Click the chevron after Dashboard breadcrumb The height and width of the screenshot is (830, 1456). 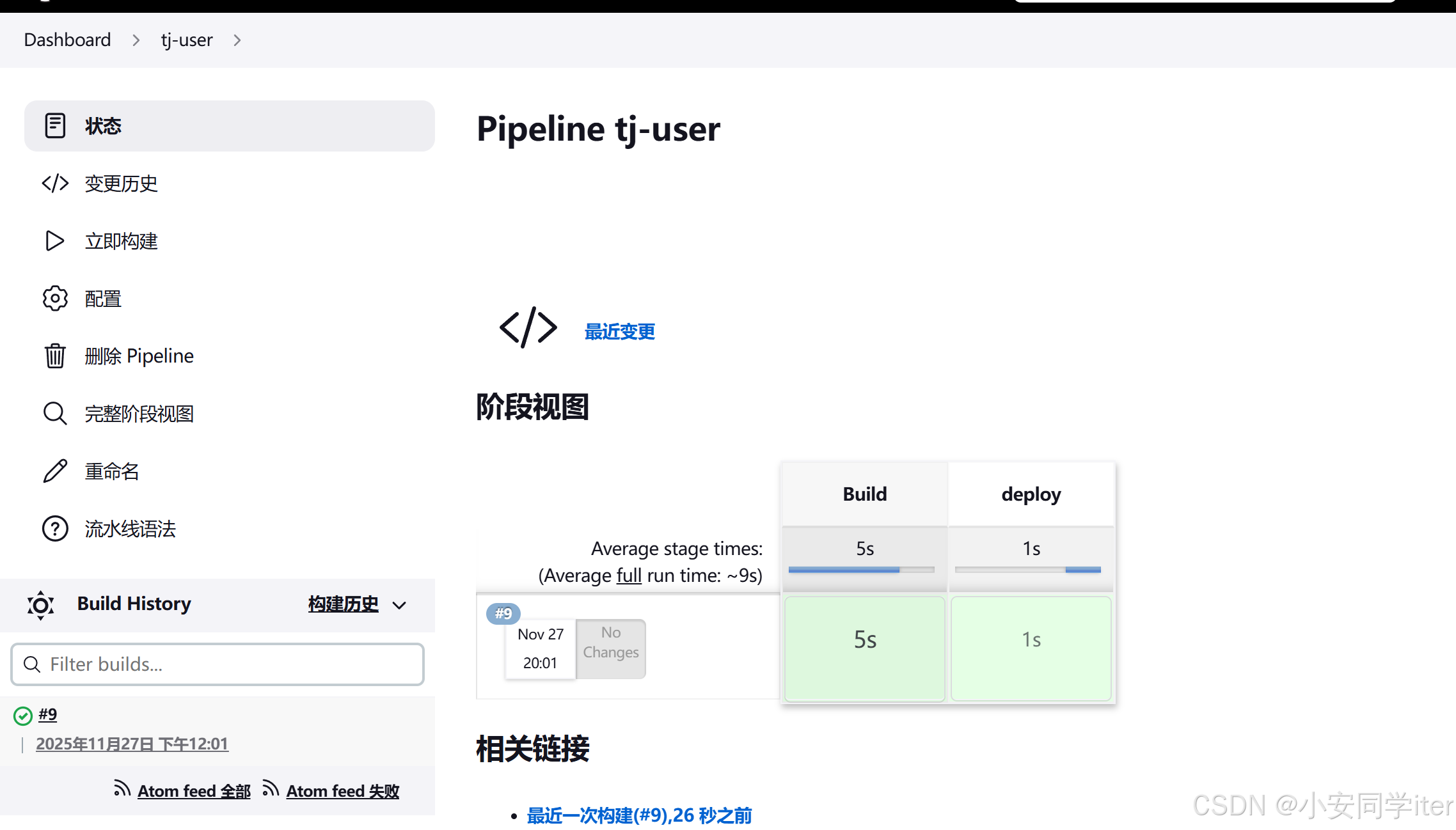click(136, 40)
